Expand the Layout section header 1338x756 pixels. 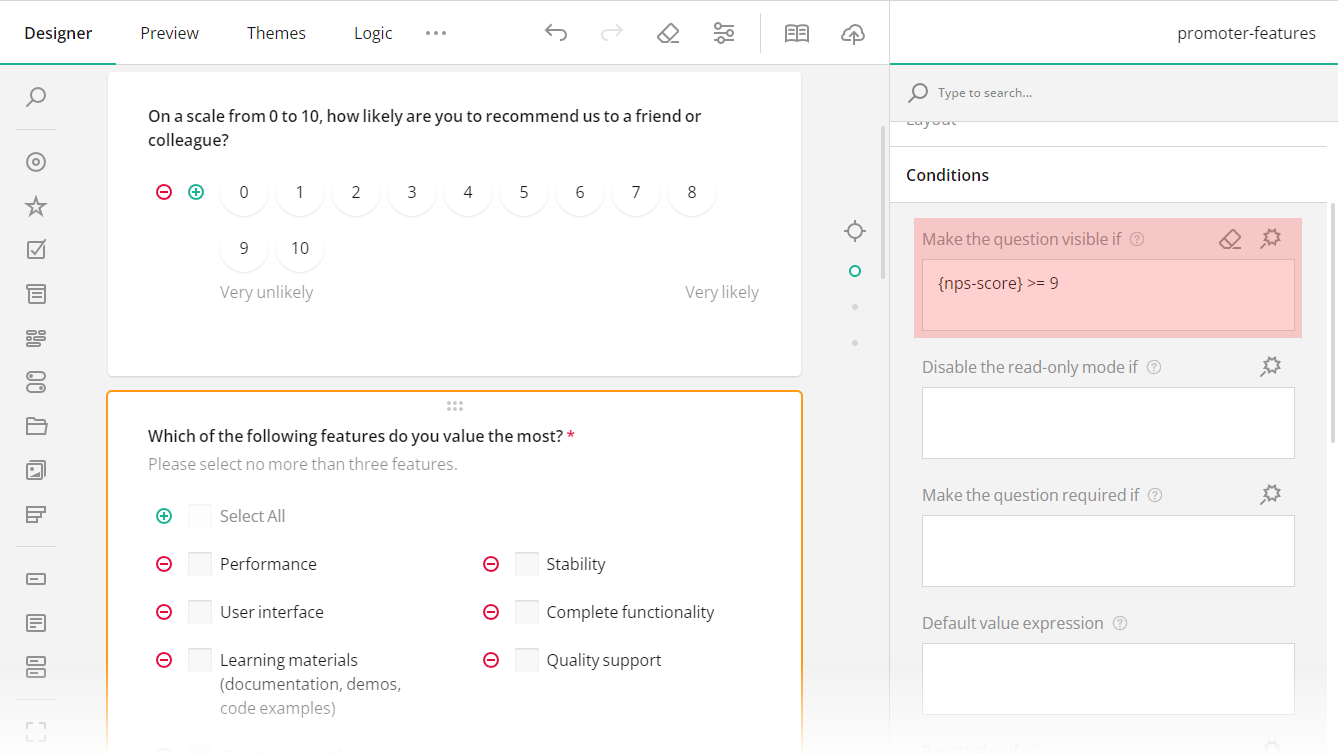pos(930,119)
